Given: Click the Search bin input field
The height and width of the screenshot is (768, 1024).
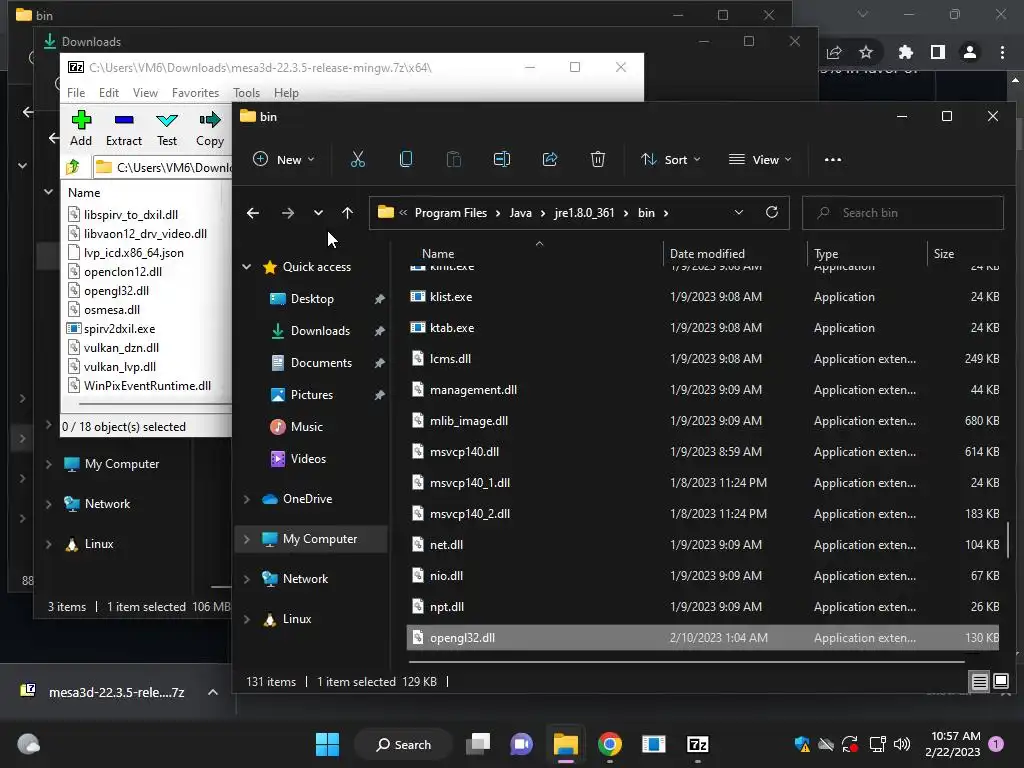Looking at the screenshot, I should click(903, 213).
